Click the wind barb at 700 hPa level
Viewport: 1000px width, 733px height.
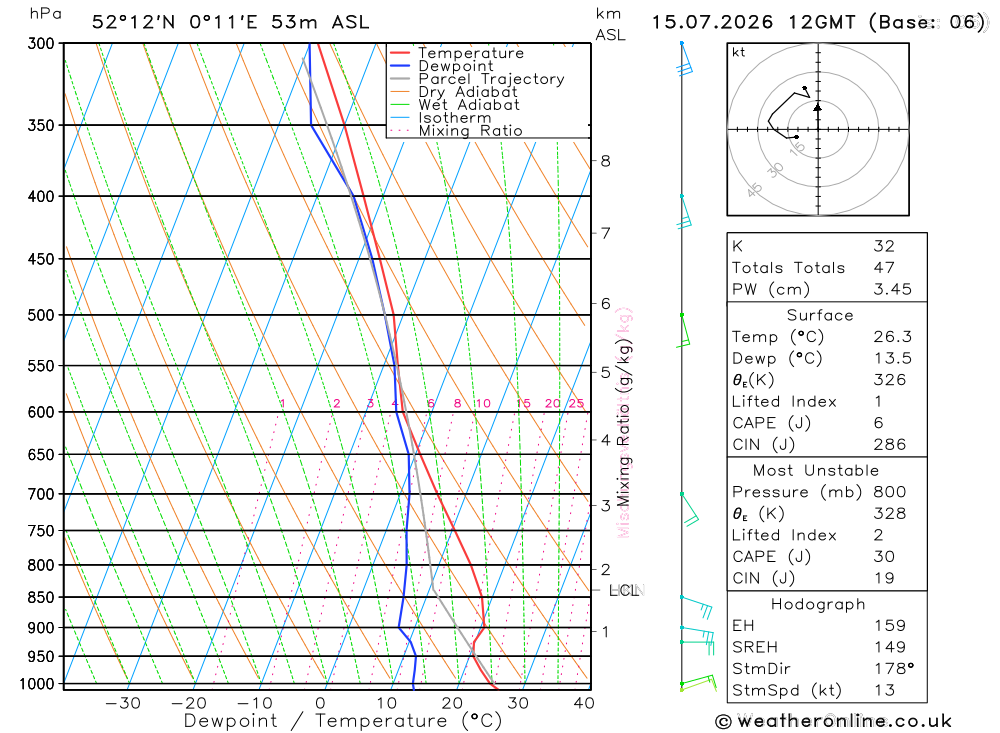coord(689,510)
